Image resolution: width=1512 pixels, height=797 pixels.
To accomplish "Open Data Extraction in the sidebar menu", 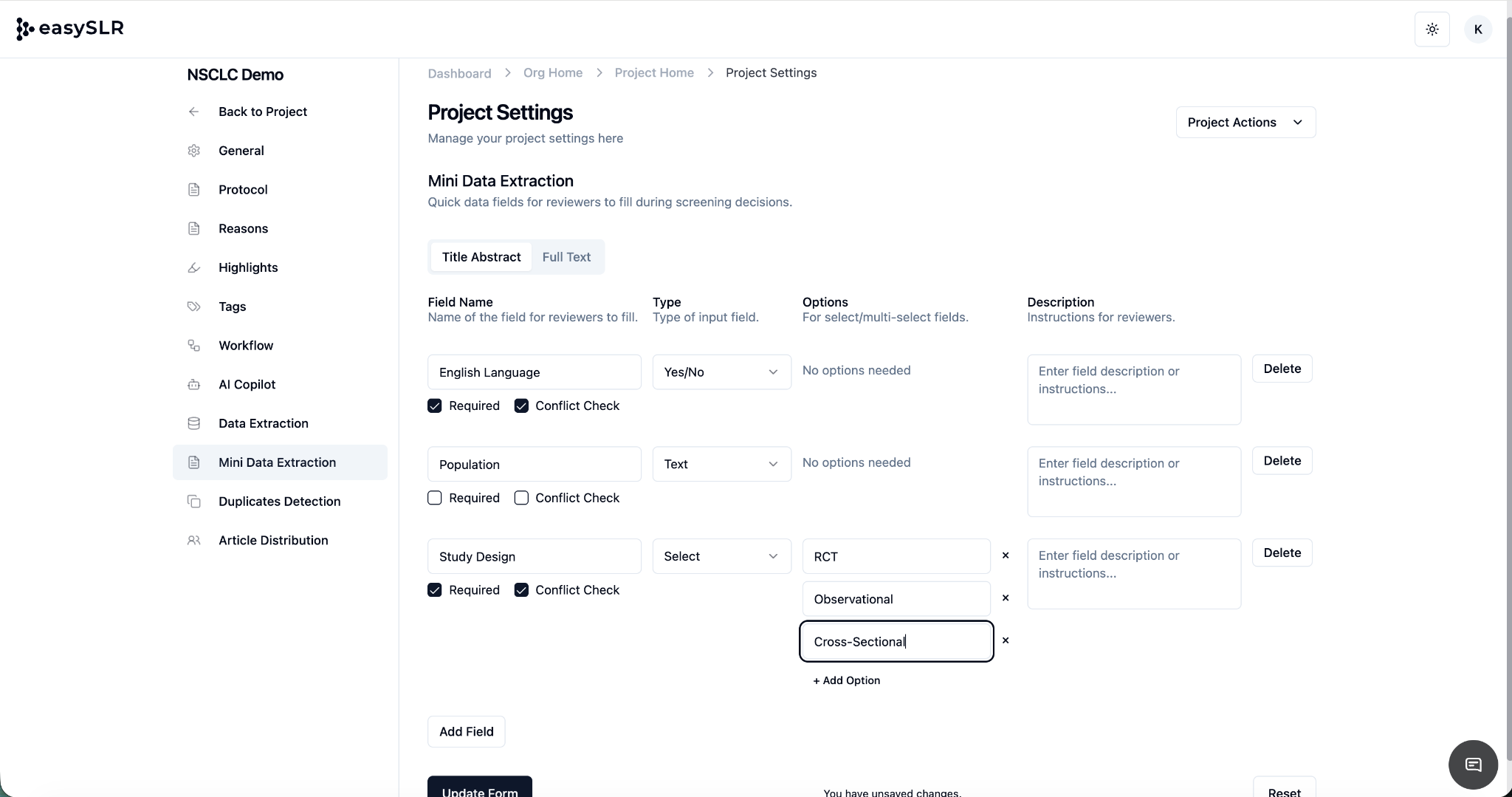I will click(263, 423).
